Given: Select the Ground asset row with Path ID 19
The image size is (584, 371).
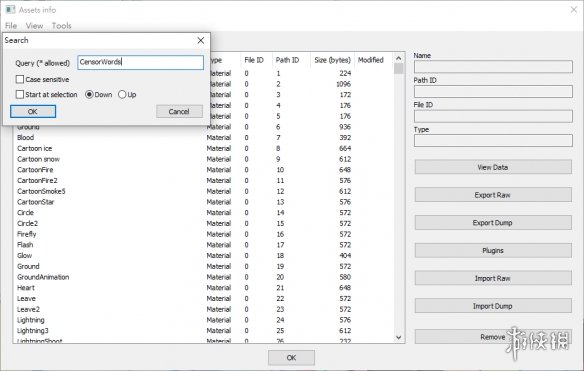Looking at the screenshot, I should (x=203, y=266).
